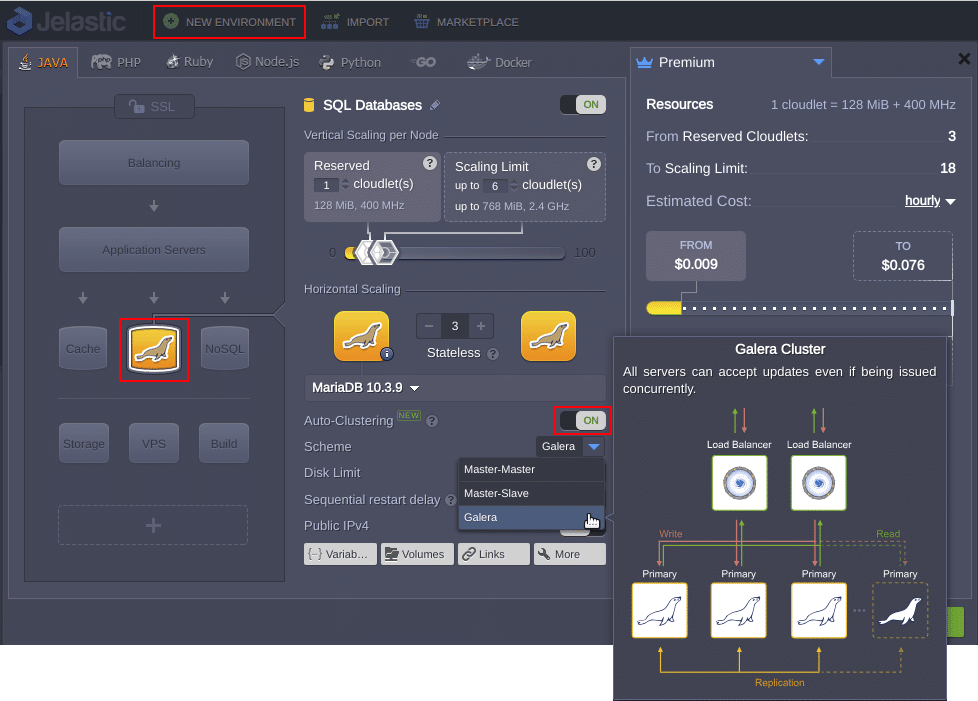This screenshot has width=978, height=701.
Task: Open the Scheme dropdown arrow
Action: (x=594, y=447)
